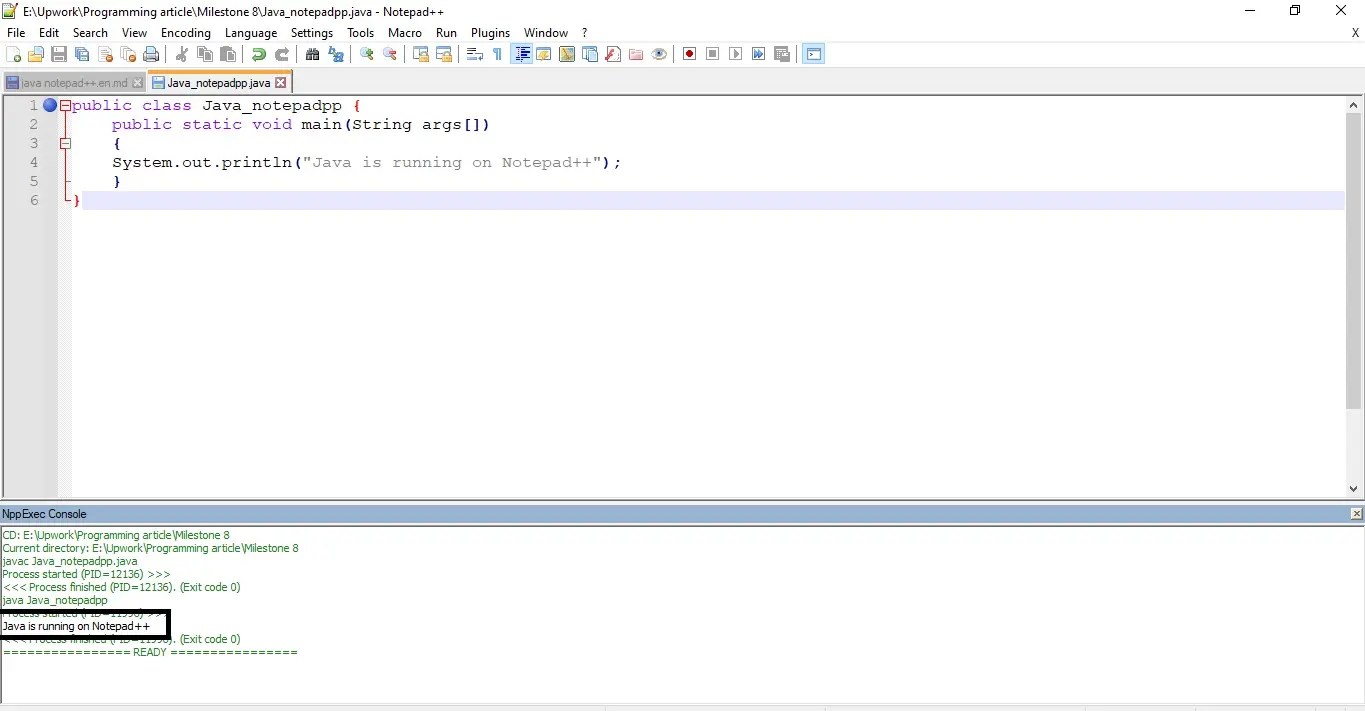Open an existing file

pos(35,54)
